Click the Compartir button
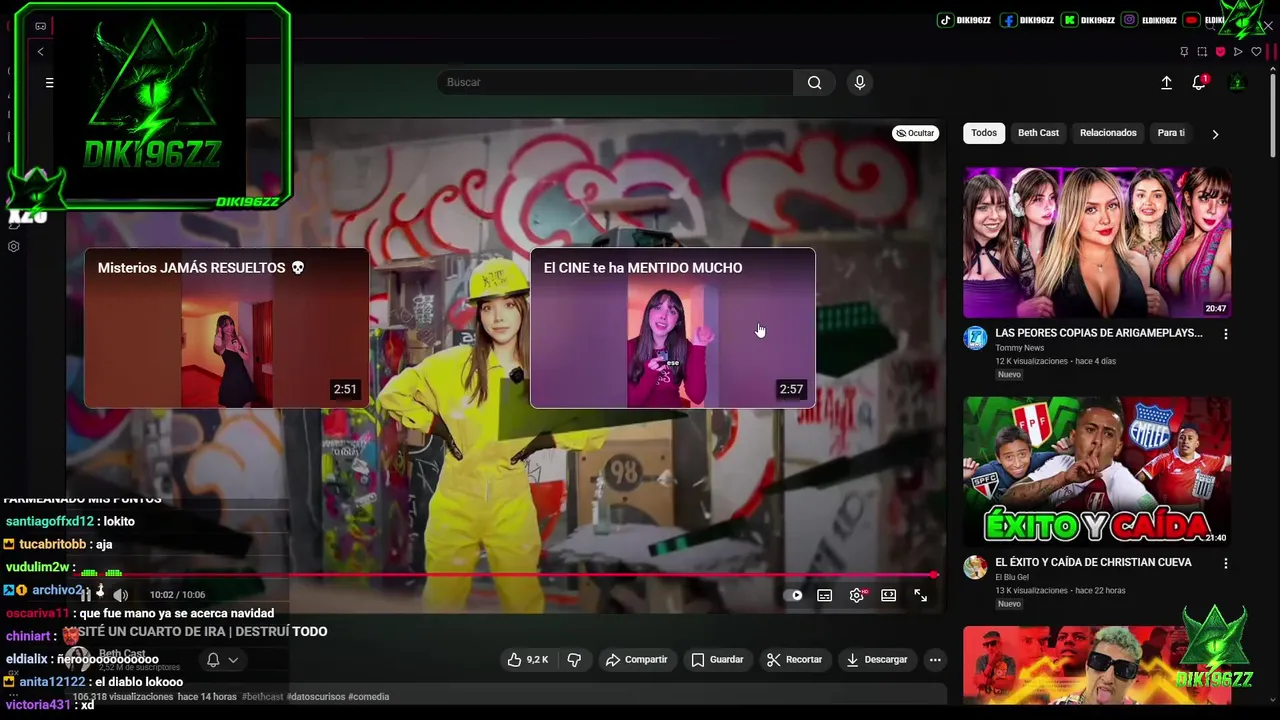Viewport: 1280px width, 720px height. point(637,660)
